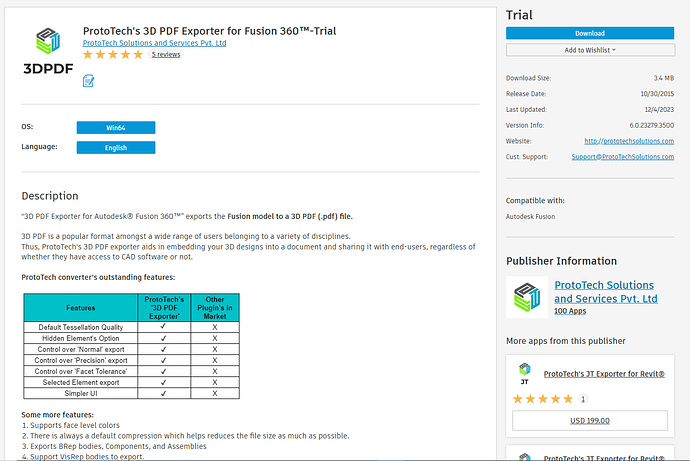Click the write review notepad icon
Viewport: 690px width, 461px height.
[x=88, y=81]
